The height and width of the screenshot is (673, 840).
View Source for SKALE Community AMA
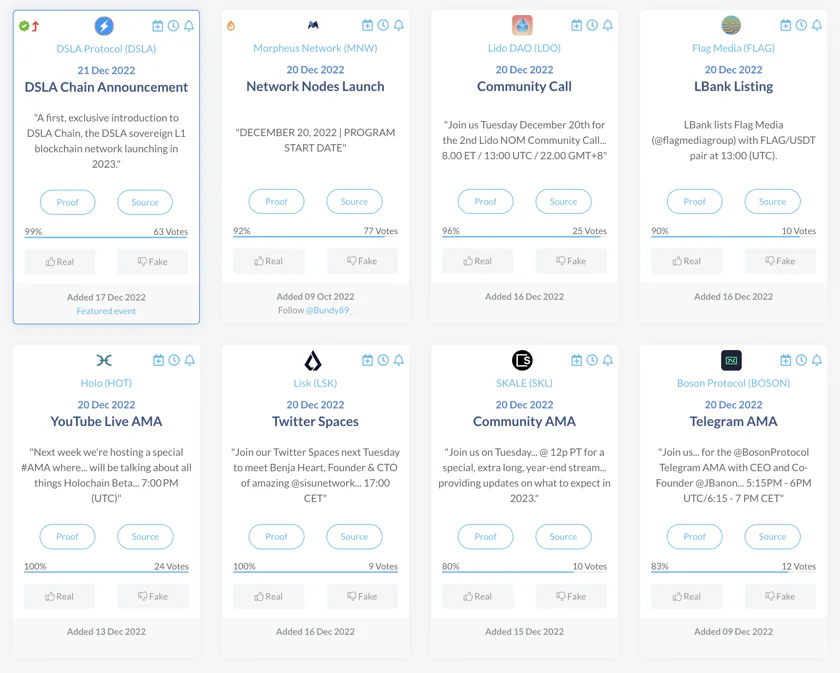pyautogui.click(x=564, y=536)
